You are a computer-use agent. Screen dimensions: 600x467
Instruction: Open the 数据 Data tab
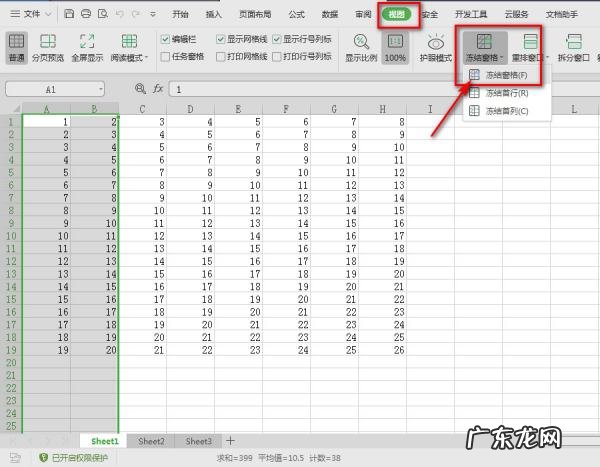[330, 15]
